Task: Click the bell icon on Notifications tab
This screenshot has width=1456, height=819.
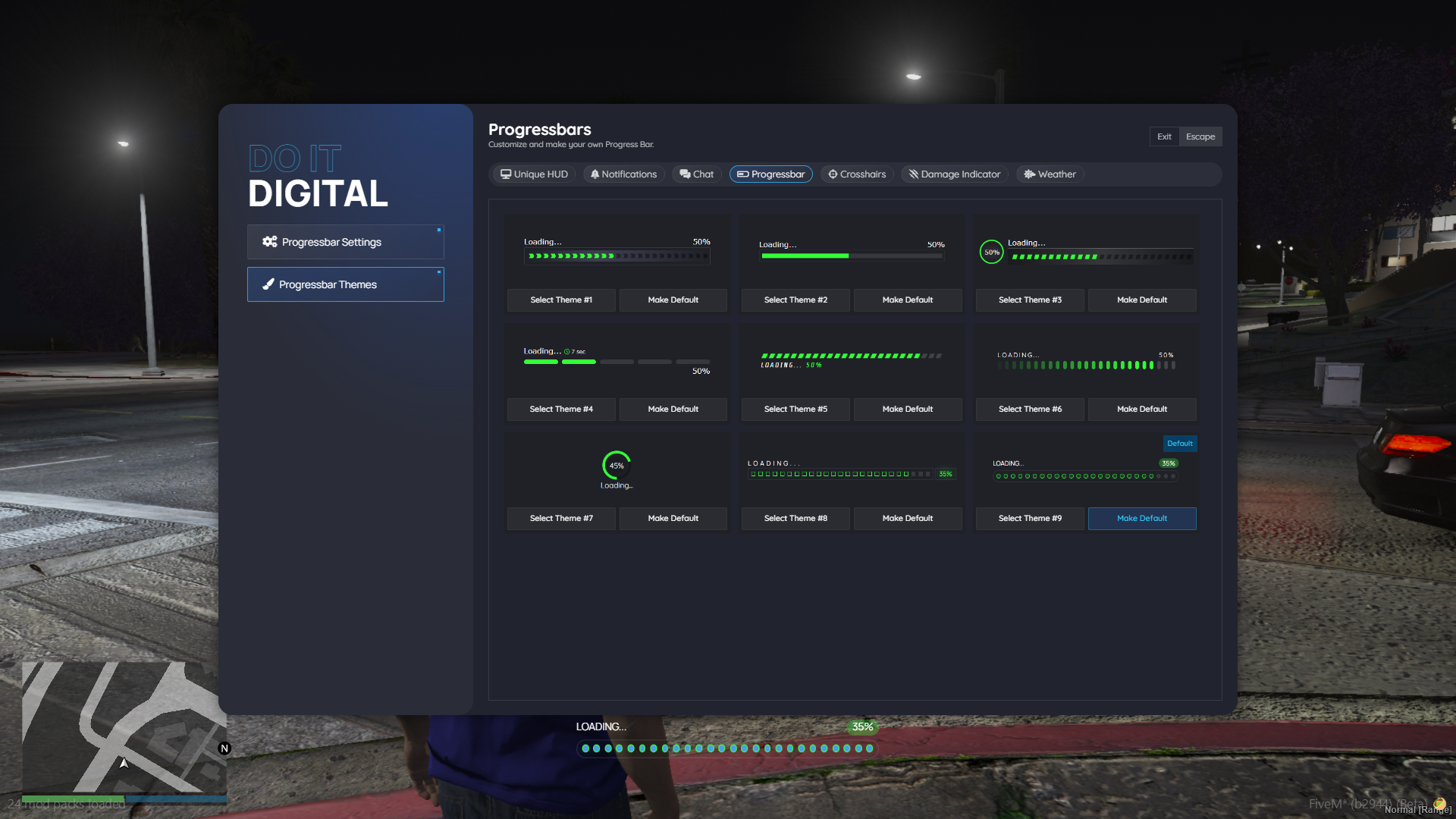Action: tap(595, 174)
